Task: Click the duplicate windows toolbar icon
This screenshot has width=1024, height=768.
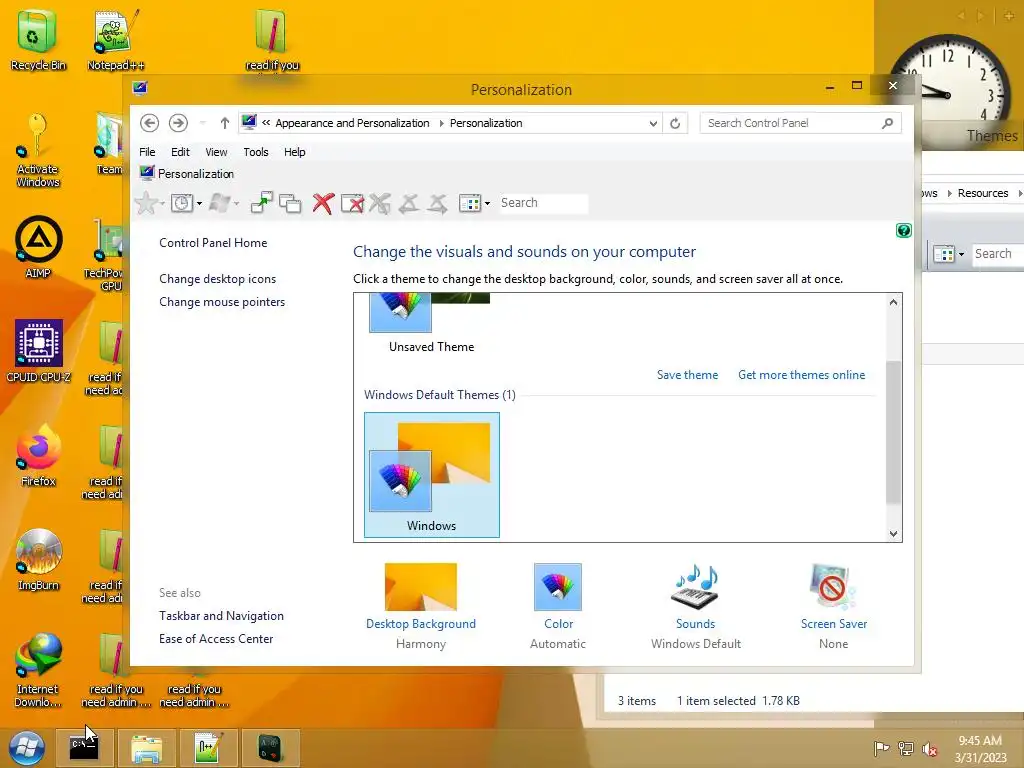Action: [290, 203]
